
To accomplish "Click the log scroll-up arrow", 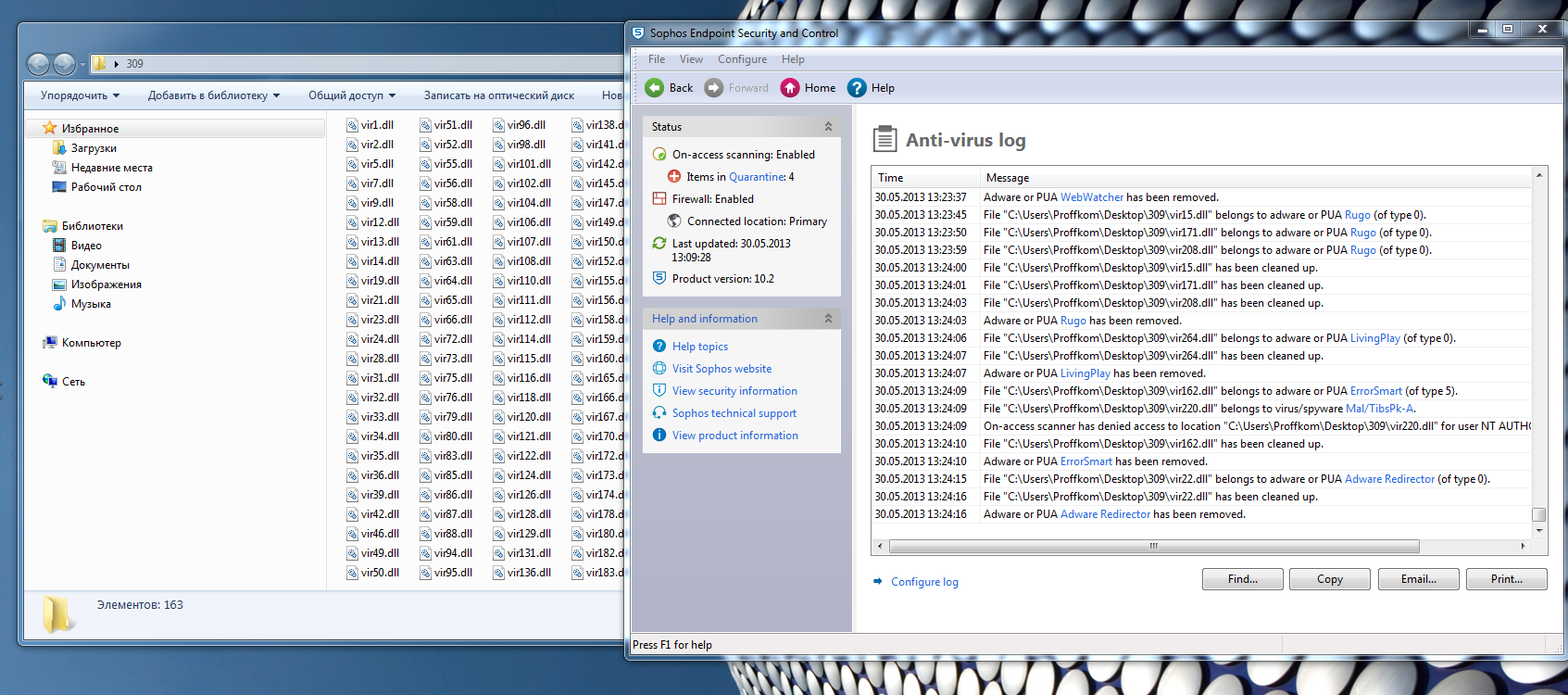I will coord(1538,175).
